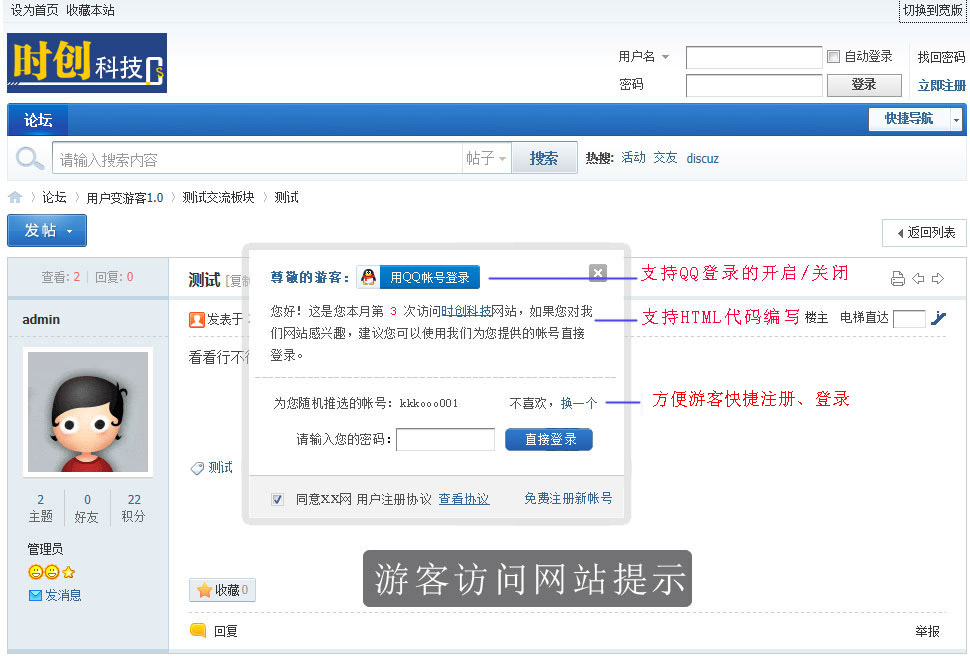970x657 pixels.
Task: Click the printer icon in post header
Action: (x=898, y=279)
